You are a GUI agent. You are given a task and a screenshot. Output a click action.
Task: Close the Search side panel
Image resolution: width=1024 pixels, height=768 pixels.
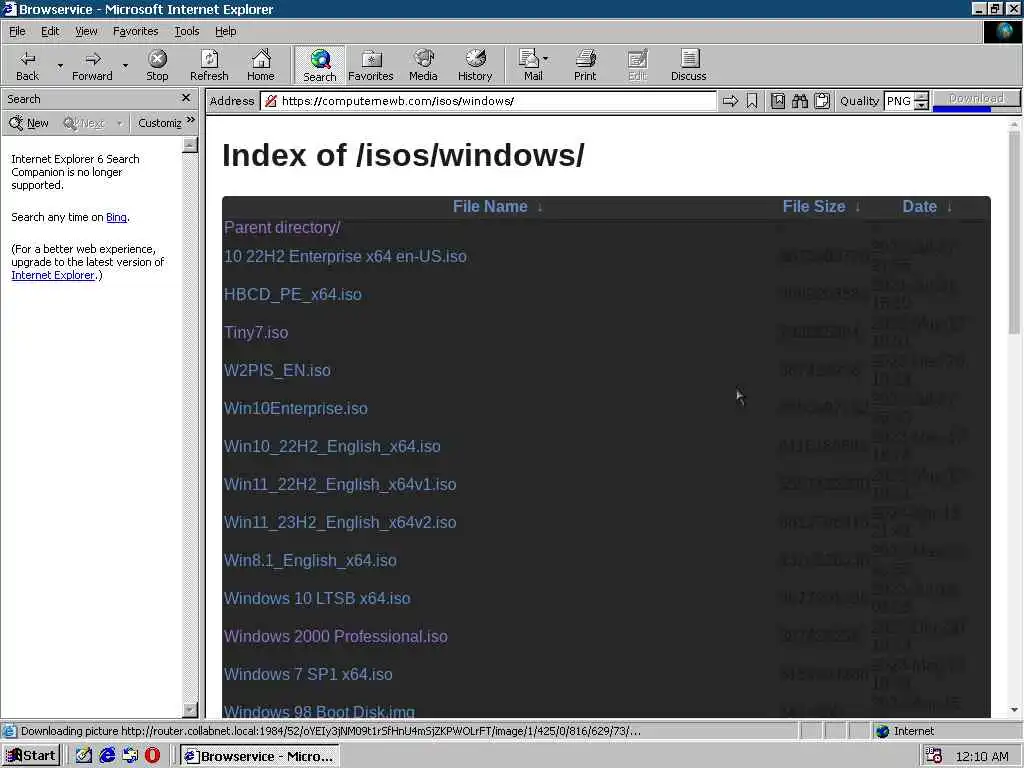[185, 98]
